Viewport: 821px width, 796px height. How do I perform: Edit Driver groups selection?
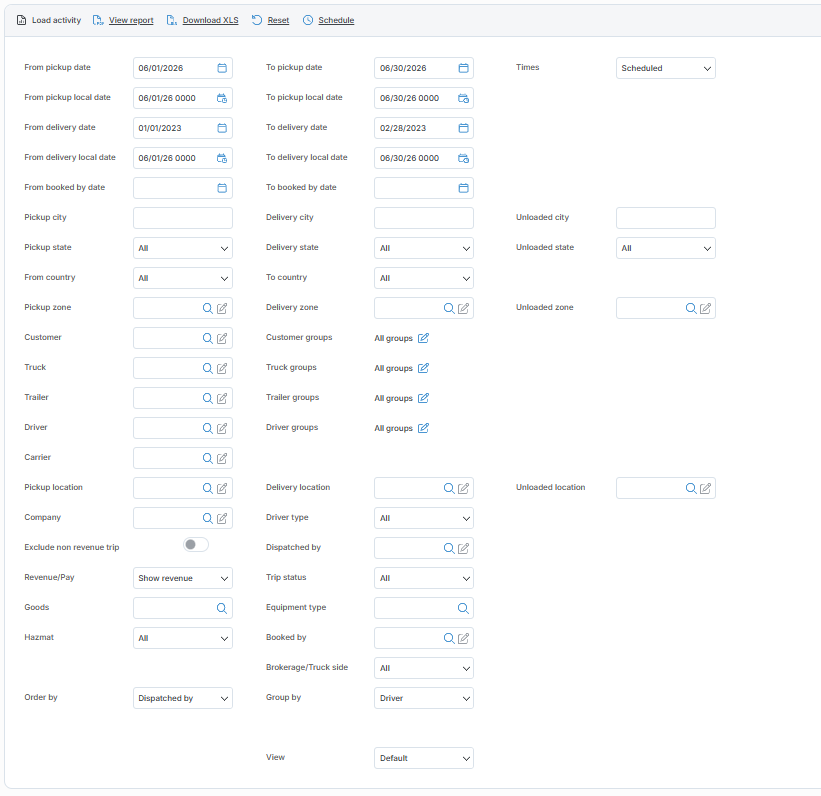tap(423, 428)
